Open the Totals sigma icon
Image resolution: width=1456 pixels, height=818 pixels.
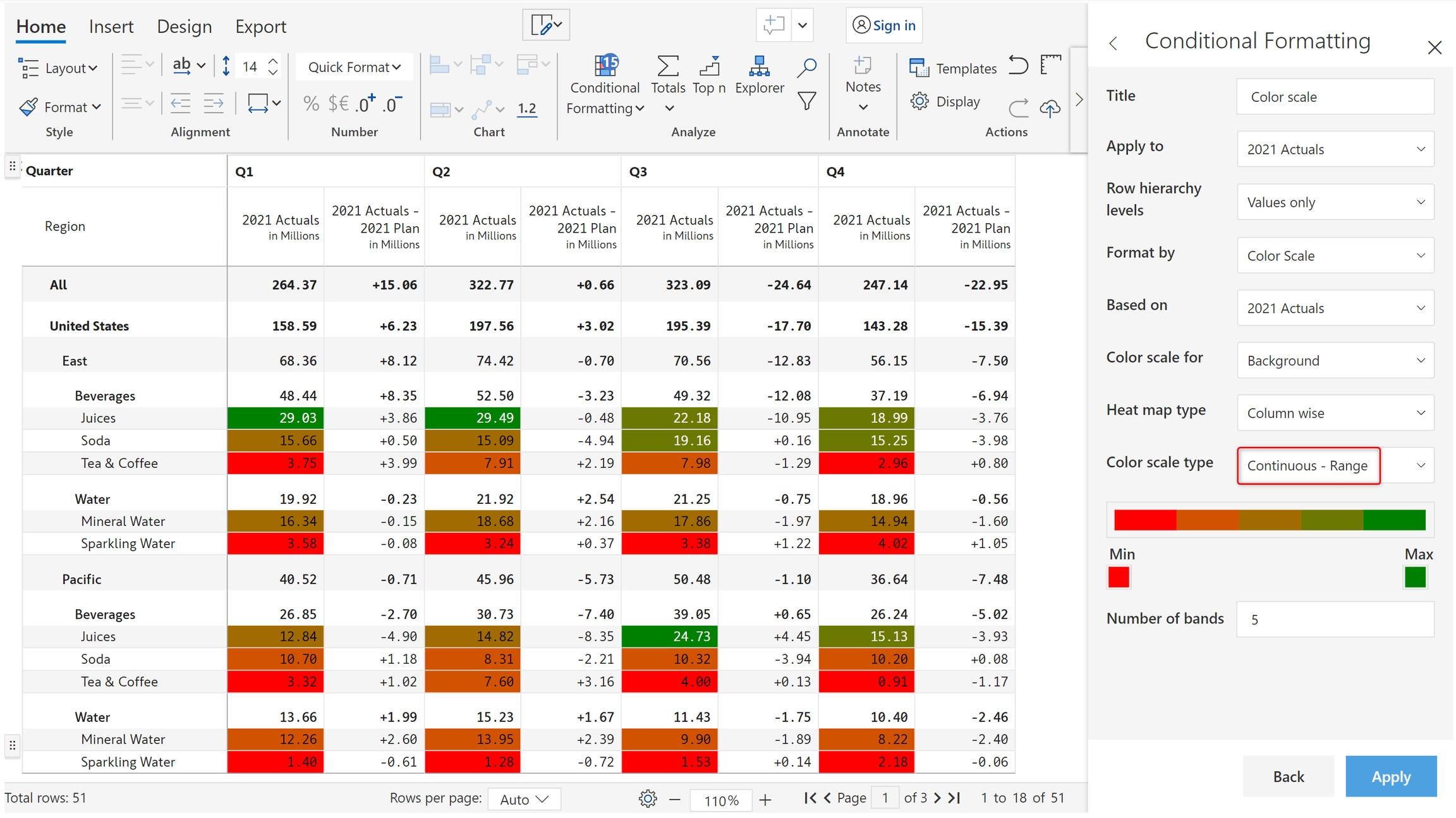point(667,66)
